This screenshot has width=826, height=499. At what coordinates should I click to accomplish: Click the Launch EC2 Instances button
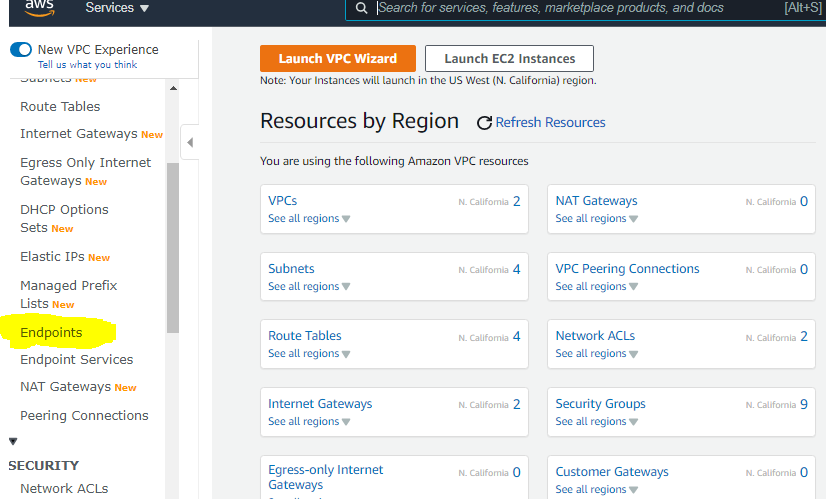509,58
